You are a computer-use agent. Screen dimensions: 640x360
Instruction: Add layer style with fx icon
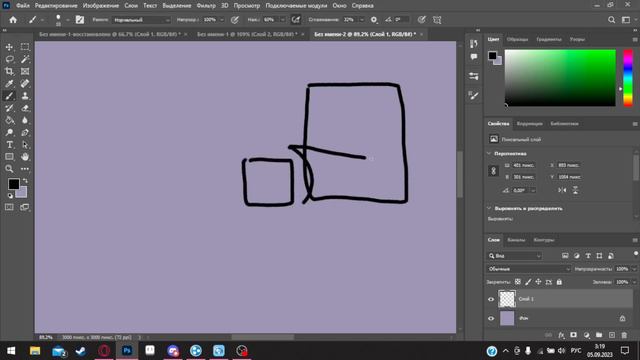[561, 335]
